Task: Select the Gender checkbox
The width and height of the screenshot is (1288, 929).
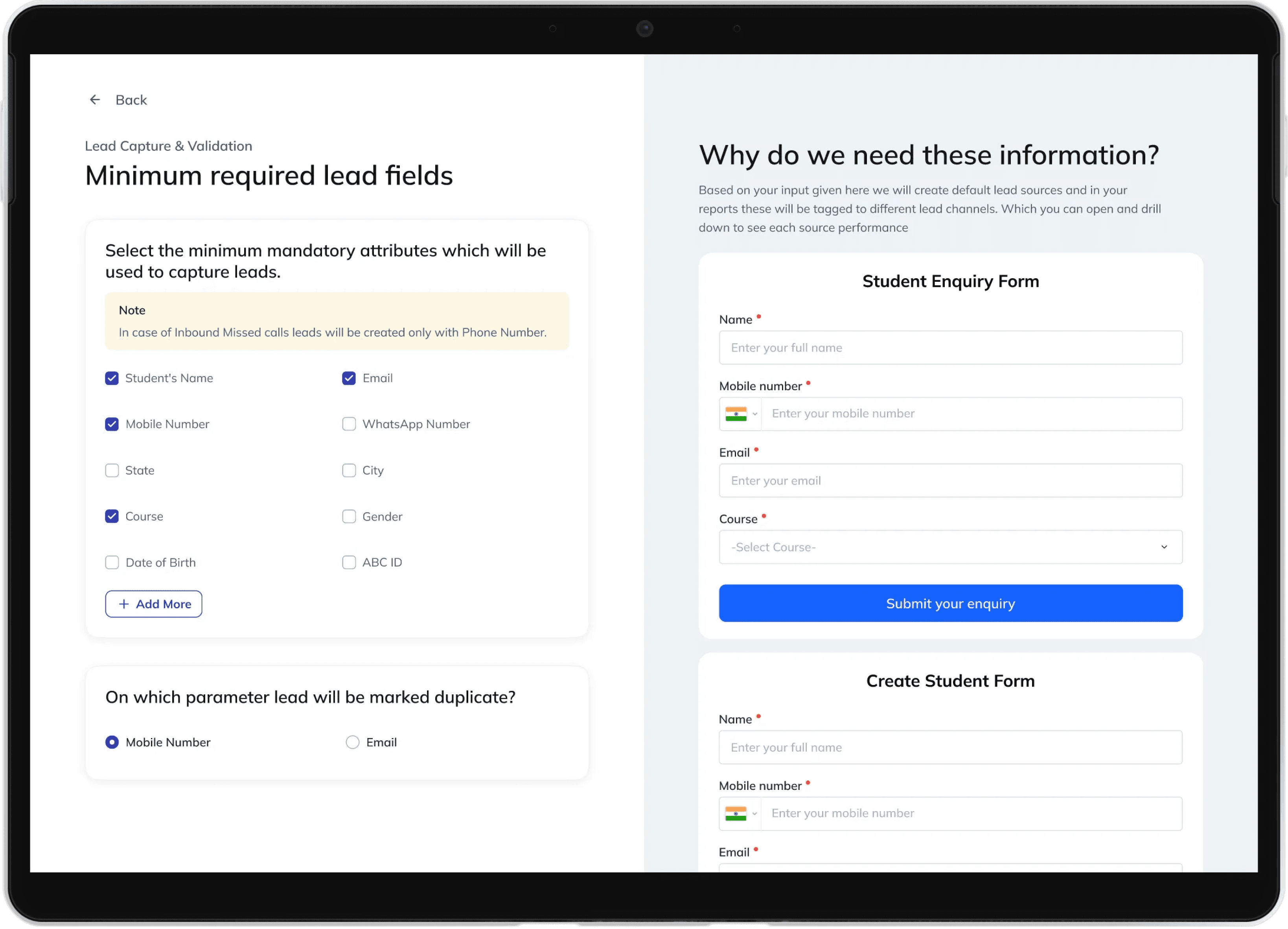Action: click(x=349, y=516)
